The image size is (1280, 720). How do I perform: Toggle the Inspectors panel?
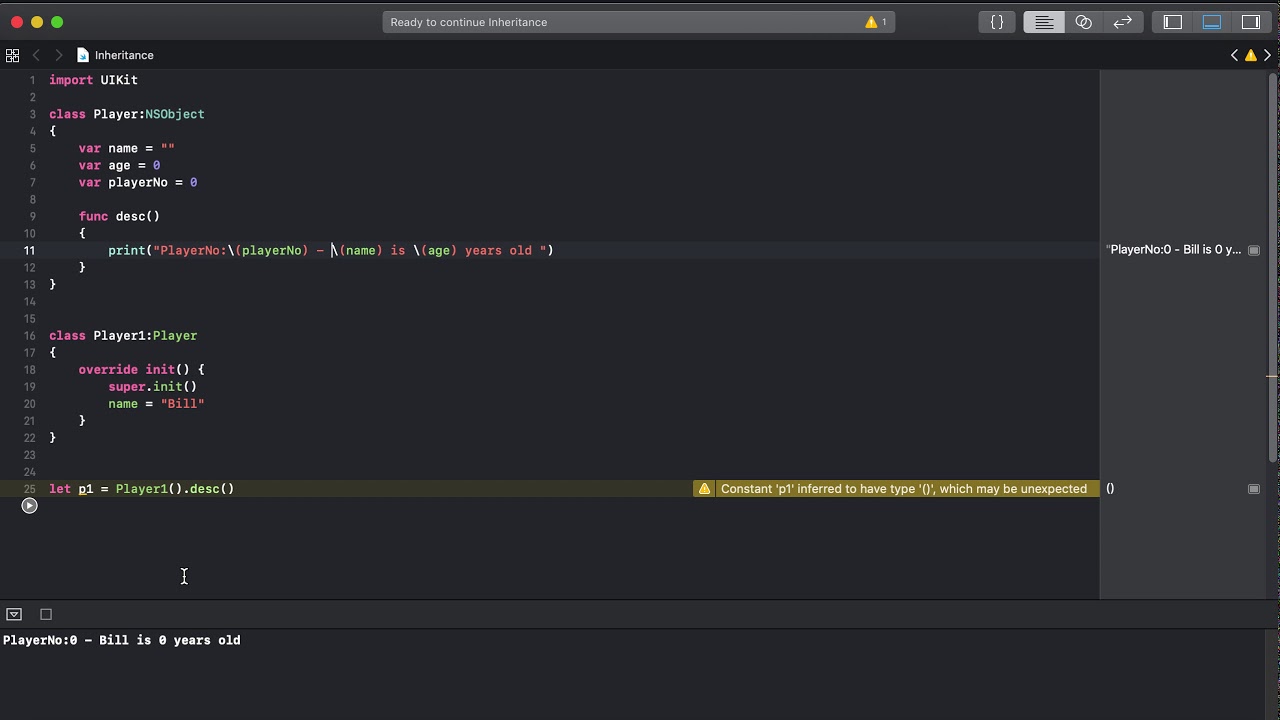1251,22
